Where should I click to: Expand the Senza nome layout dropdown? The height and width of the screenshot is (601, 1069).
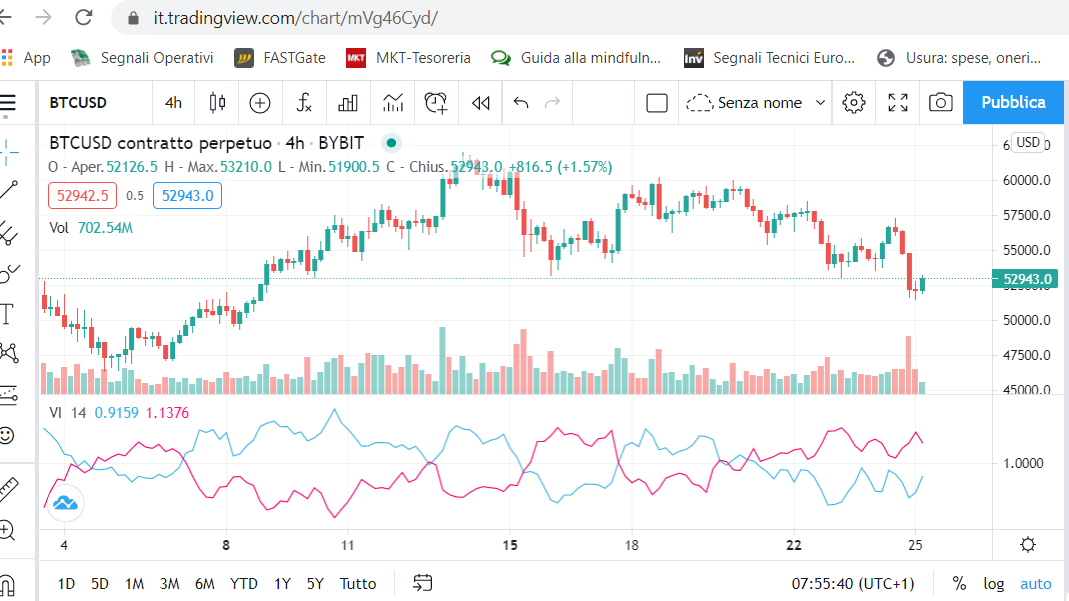[755, 103]
